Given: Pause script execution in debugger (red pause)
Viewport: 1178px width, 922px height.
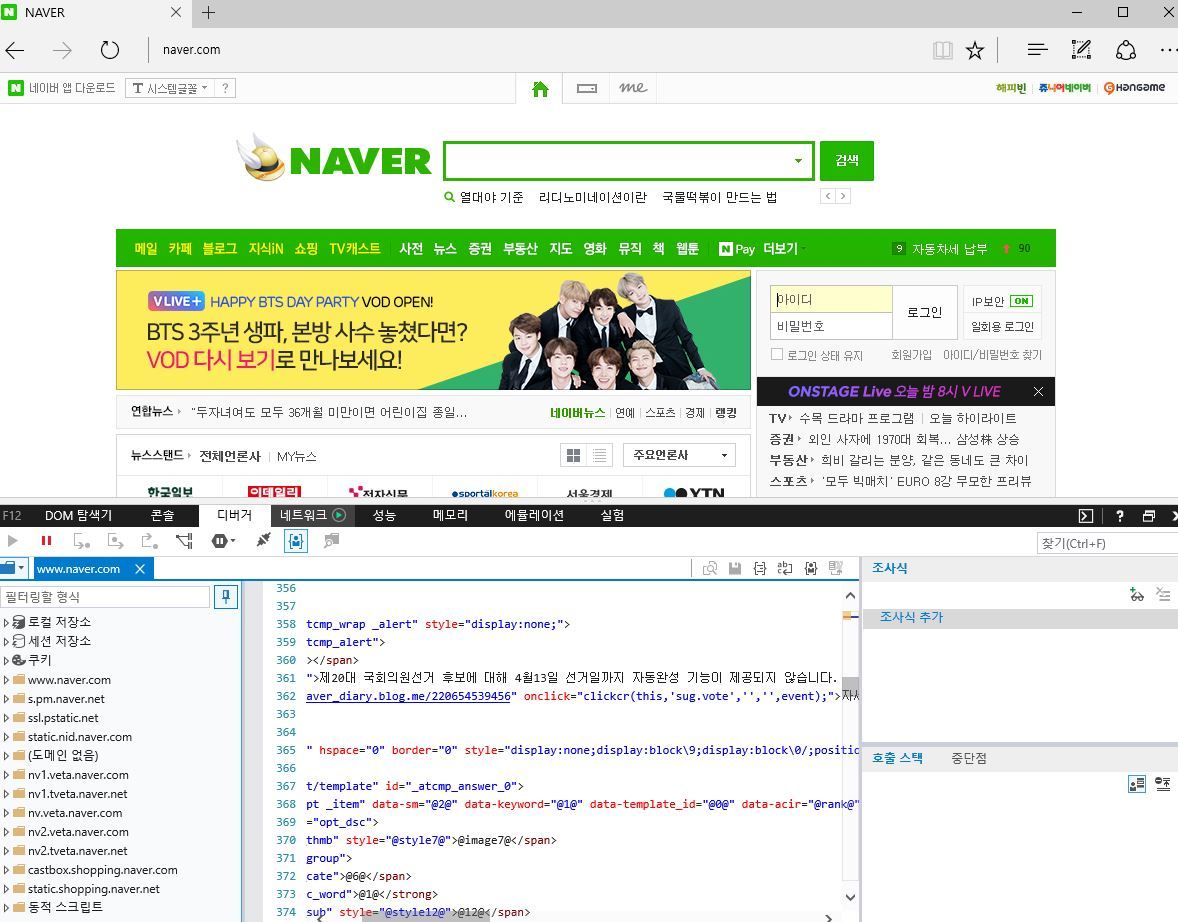Looking at the screenshot, I should coord(47,540).
